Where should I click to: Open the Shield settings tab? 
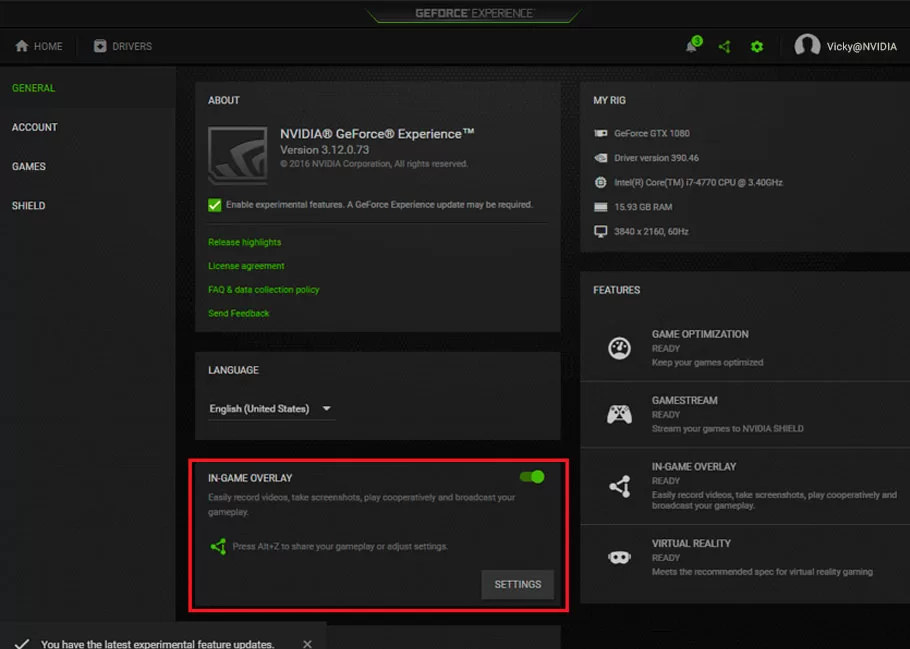(x=28, y=205)
